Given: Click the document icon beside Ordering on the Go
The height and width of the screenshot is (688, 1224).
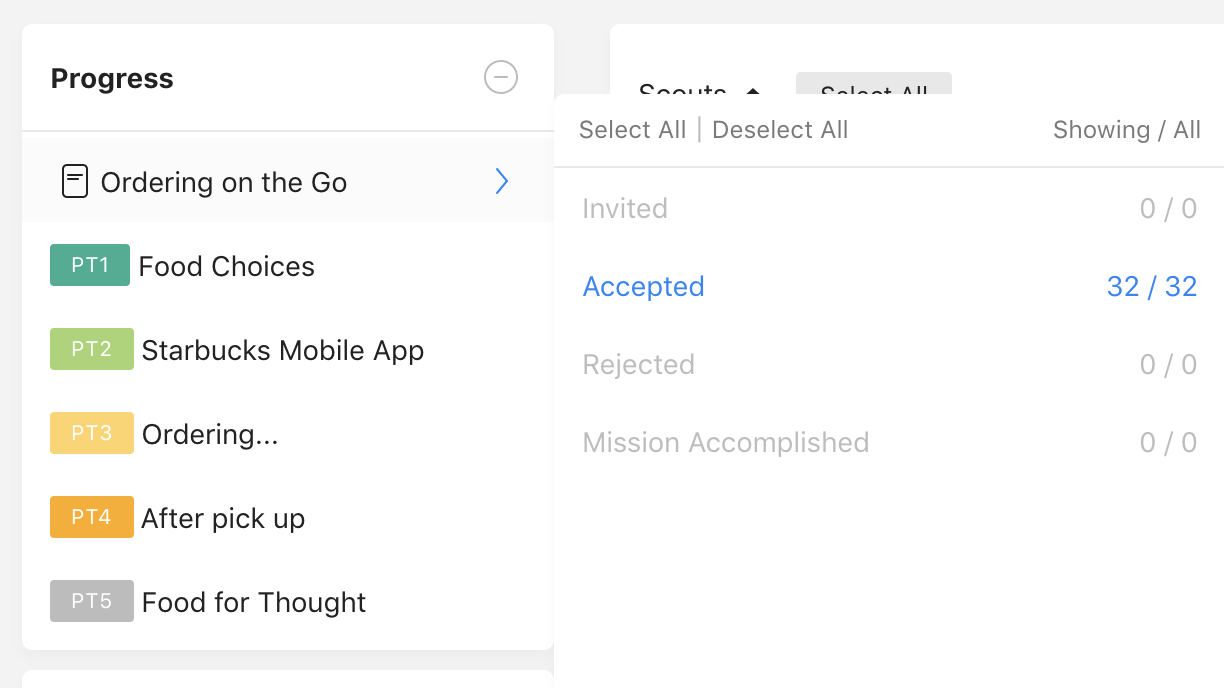Looking at the screenshot, I should pyautogui.click(x=75, y=181).
